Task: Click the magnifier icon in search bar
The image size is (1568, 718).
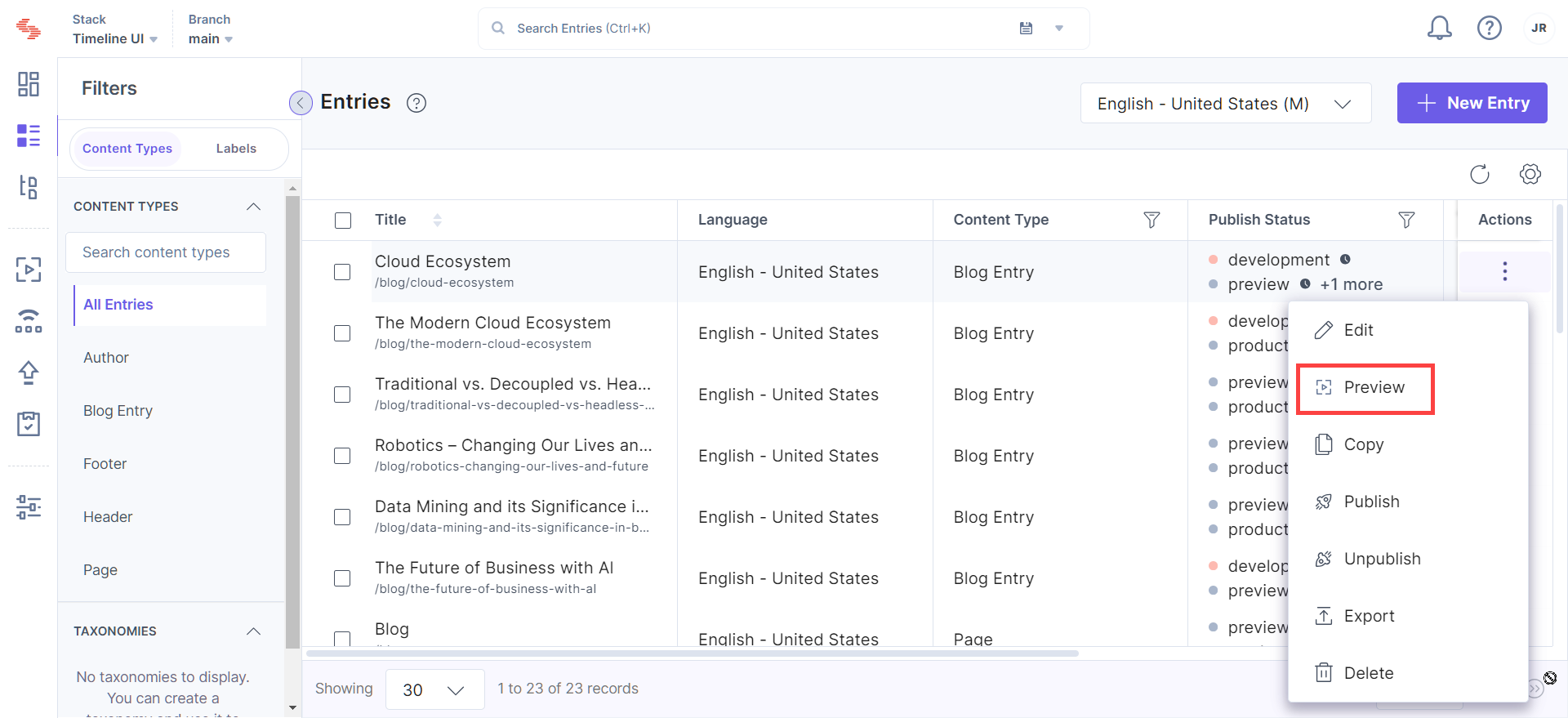Action: tap(497, 29)
